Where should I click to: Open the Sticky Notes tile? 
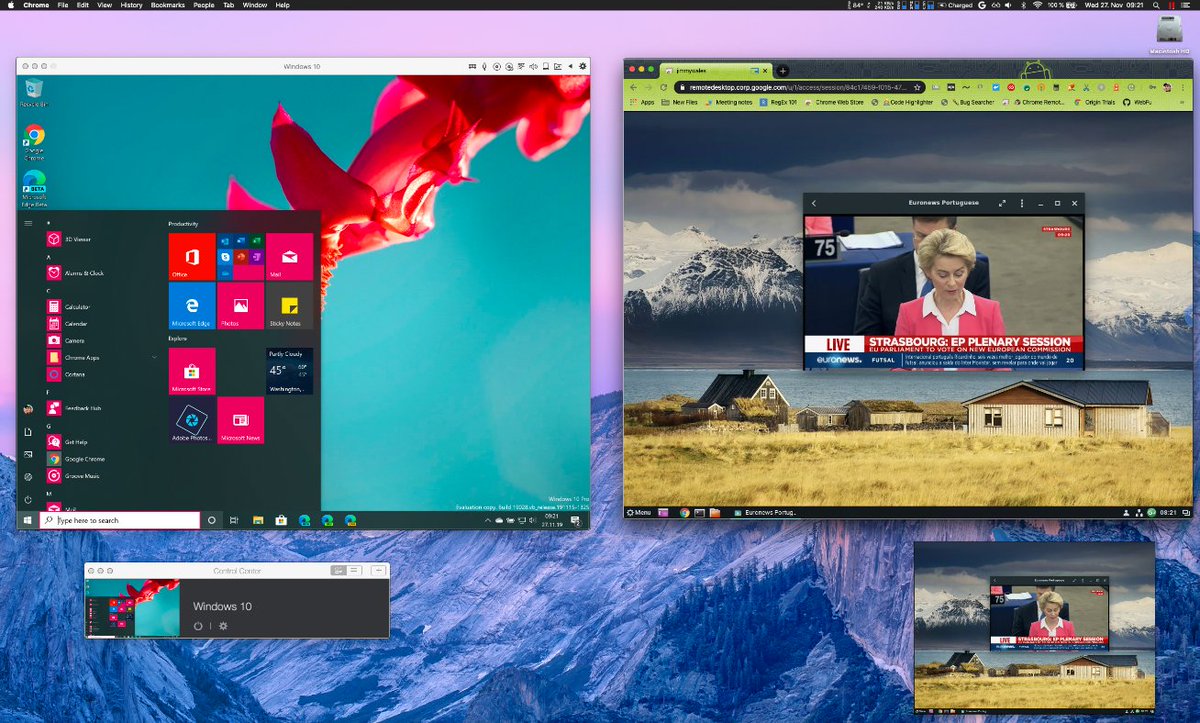[x=289, y=306]
